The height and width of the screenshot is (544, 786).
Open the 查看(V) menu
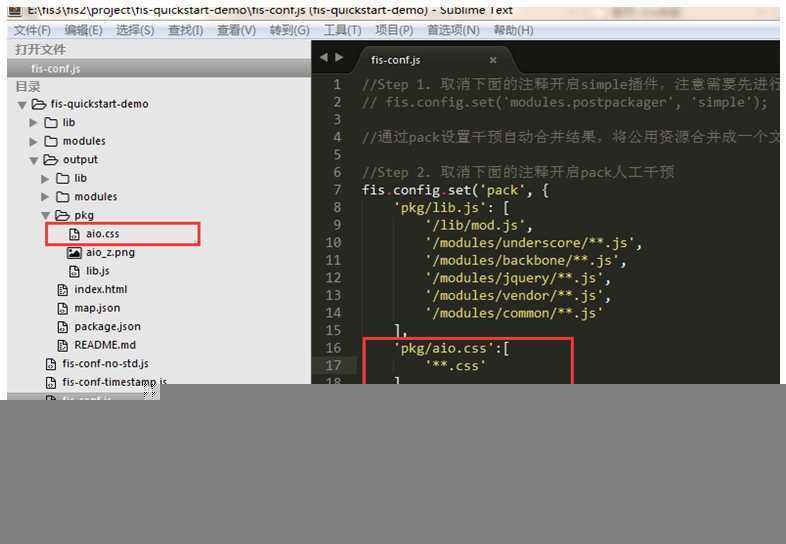point(236,31)
